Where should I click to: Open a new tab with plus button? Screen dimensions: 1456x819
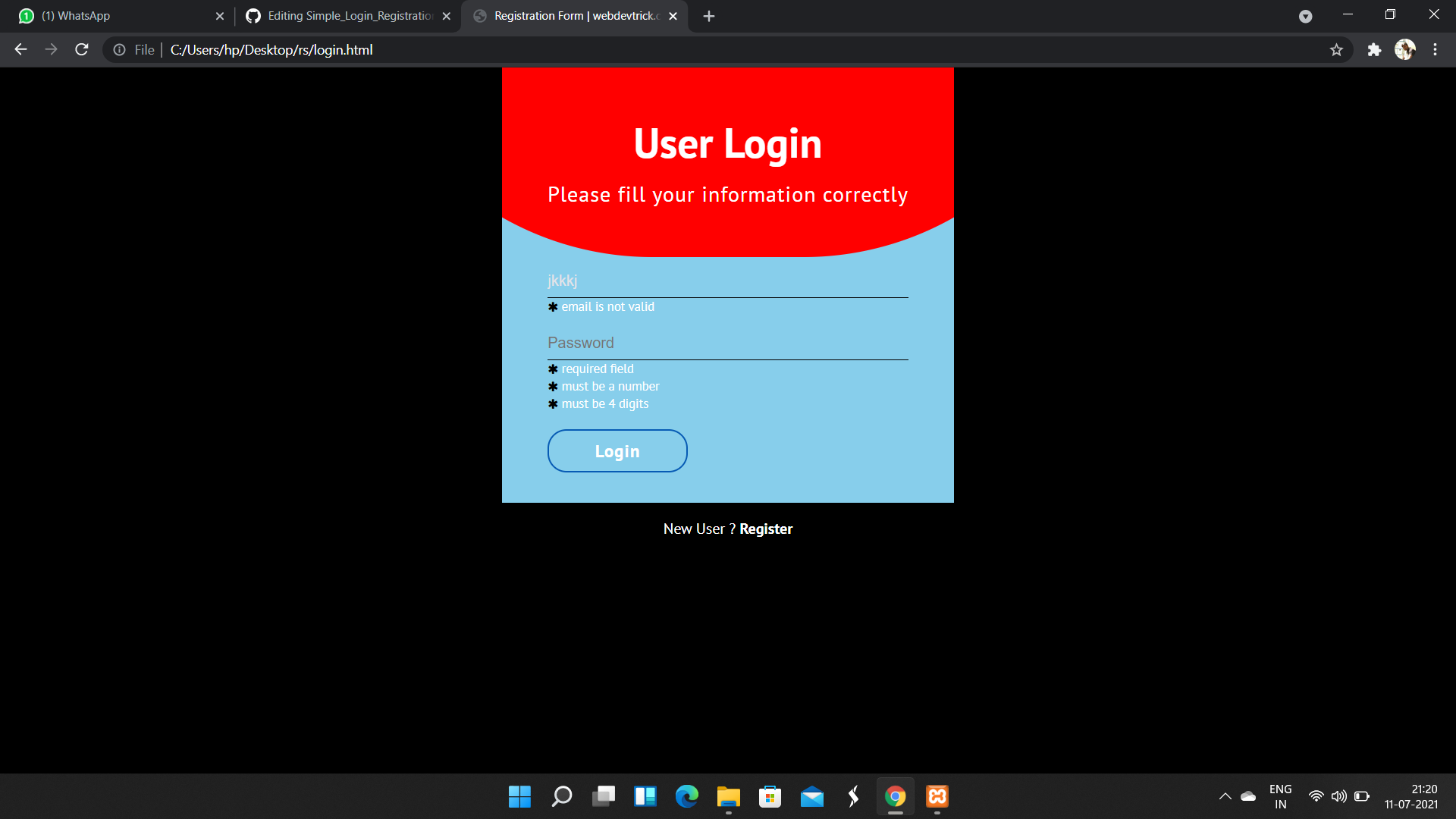point(708,16)
